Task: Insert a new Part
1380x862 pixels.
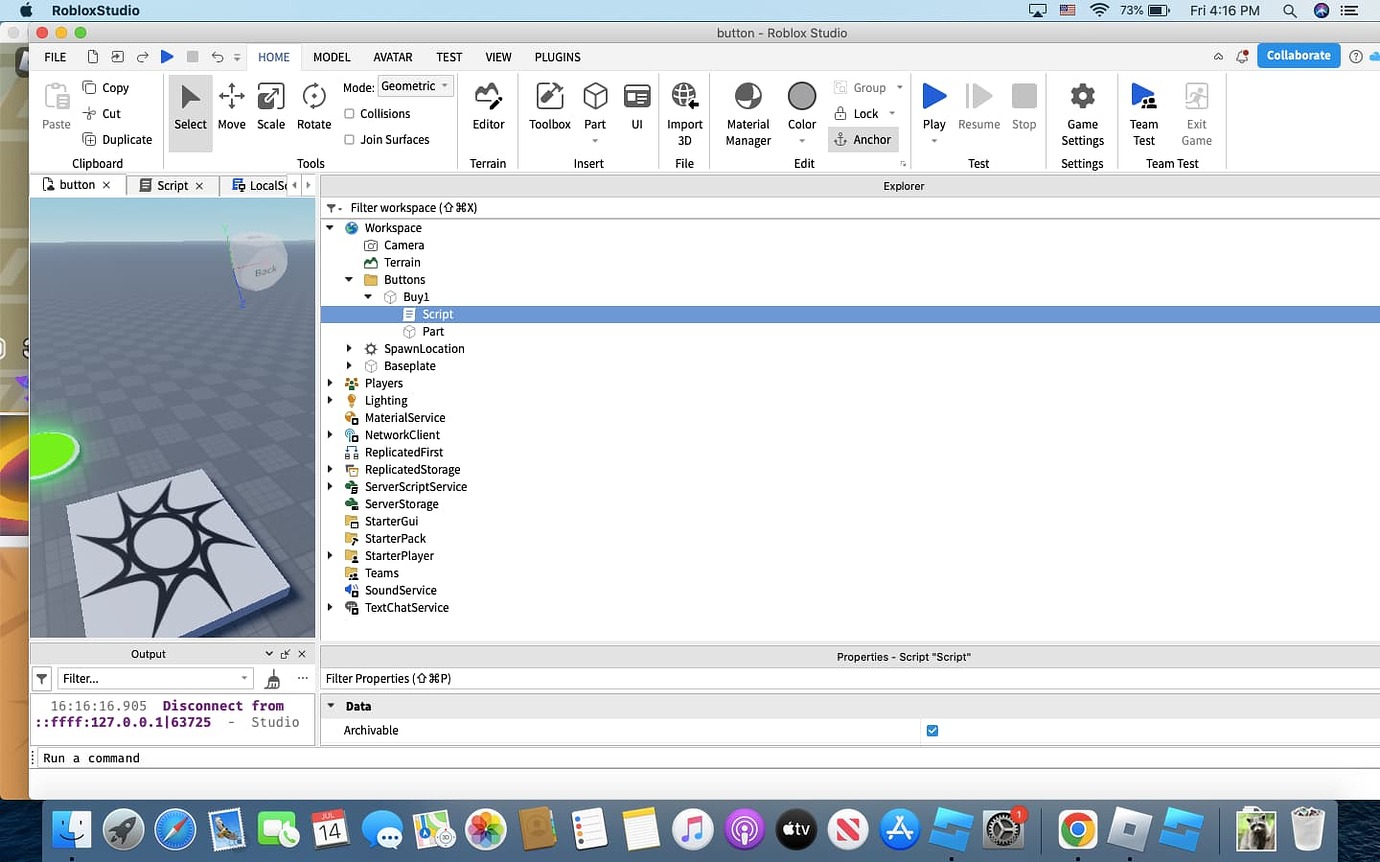Action: tap(595, 105)
